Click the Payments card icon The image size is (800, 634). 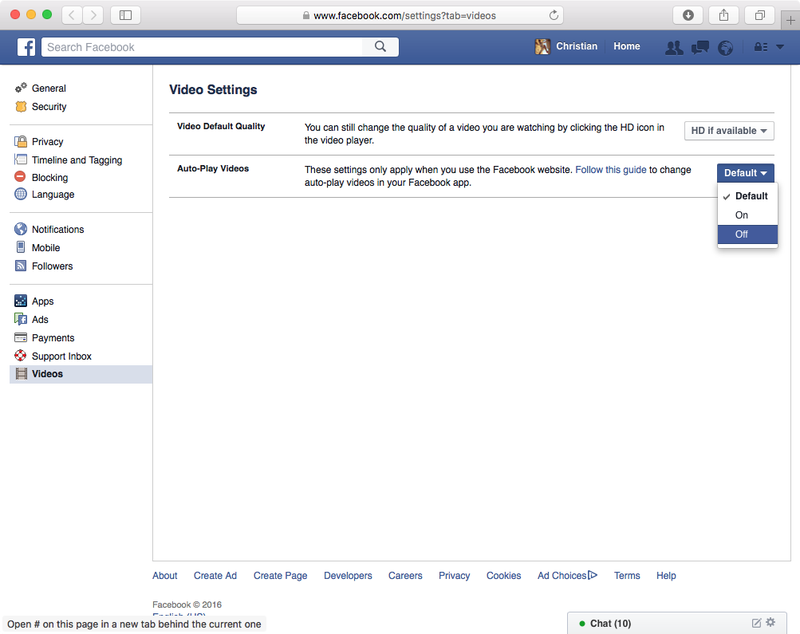[x=20, y=337]
